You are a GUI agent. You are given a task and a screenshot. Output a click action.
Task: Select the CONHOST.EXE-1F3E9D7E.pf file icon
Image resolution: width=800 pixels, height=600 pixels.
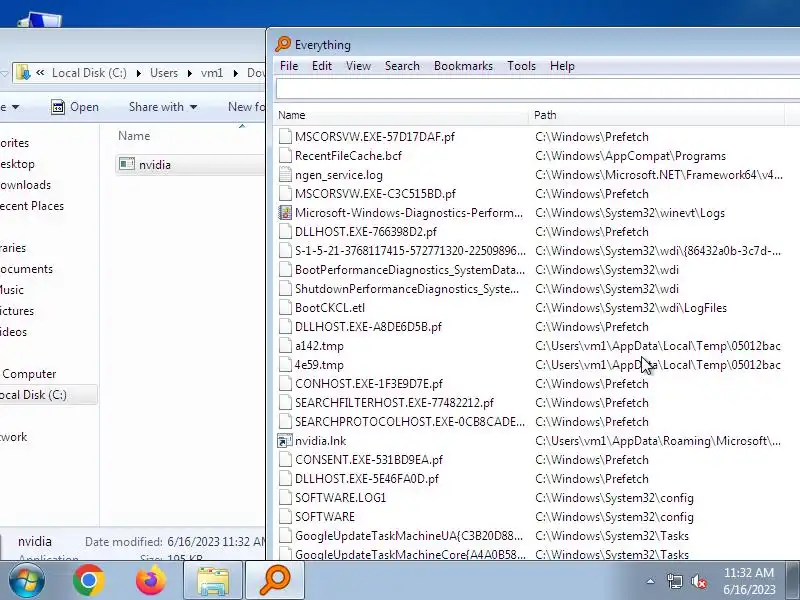click(285, 384)
